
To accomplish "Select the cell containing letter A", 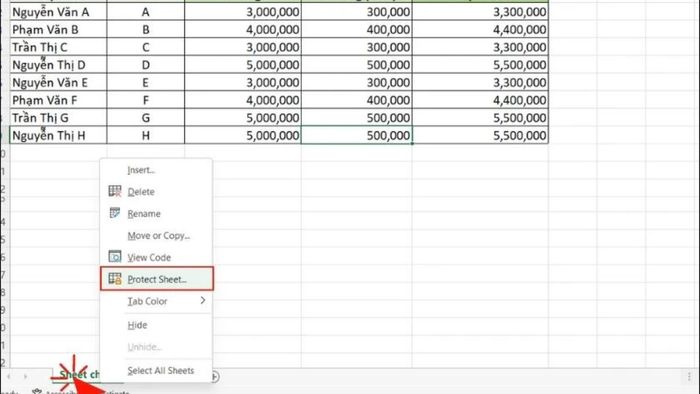I will coord(146,12).
